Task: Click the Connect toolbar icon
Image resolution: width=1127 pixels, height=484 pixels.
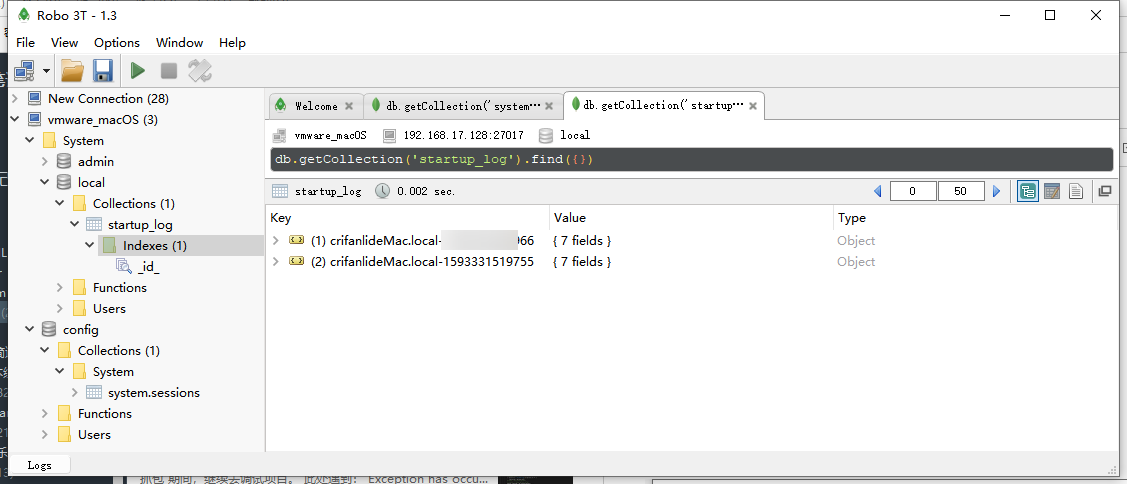Action: point(24,70)
